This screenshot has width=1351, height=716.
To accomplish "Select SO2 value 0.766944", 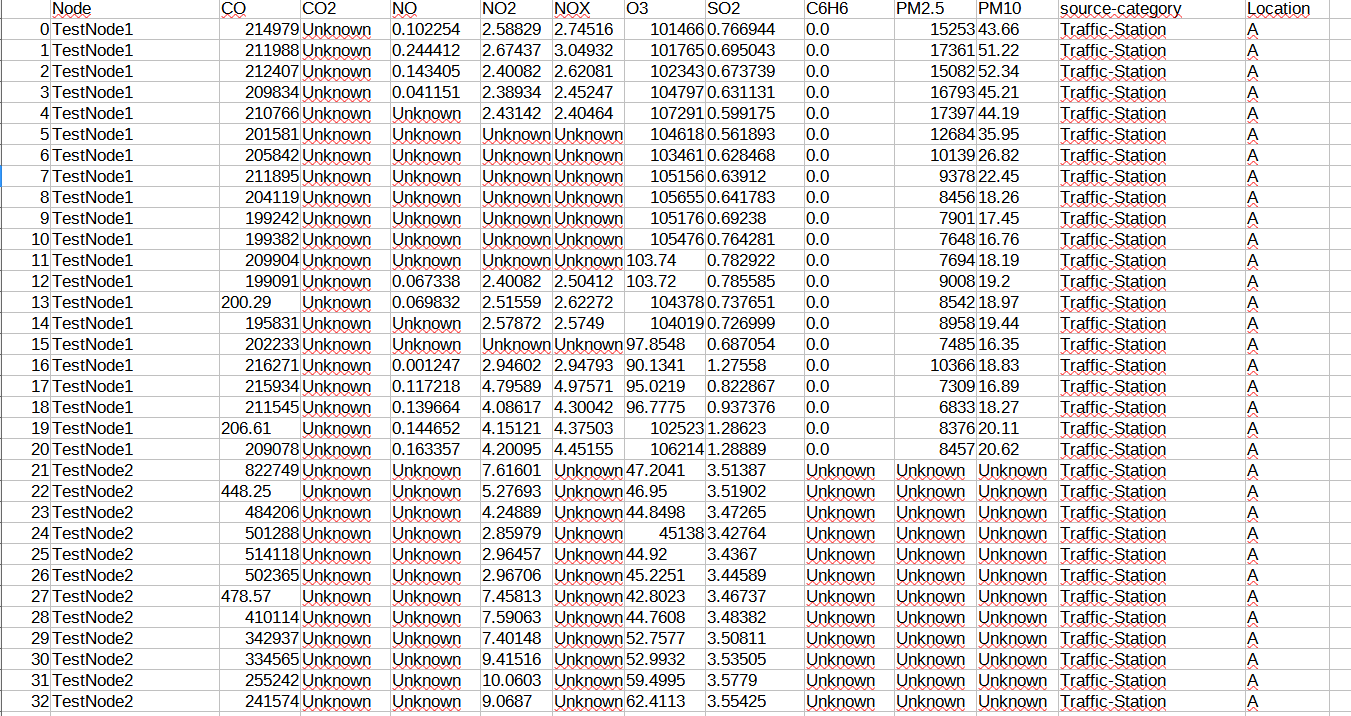I will (754, 30).
